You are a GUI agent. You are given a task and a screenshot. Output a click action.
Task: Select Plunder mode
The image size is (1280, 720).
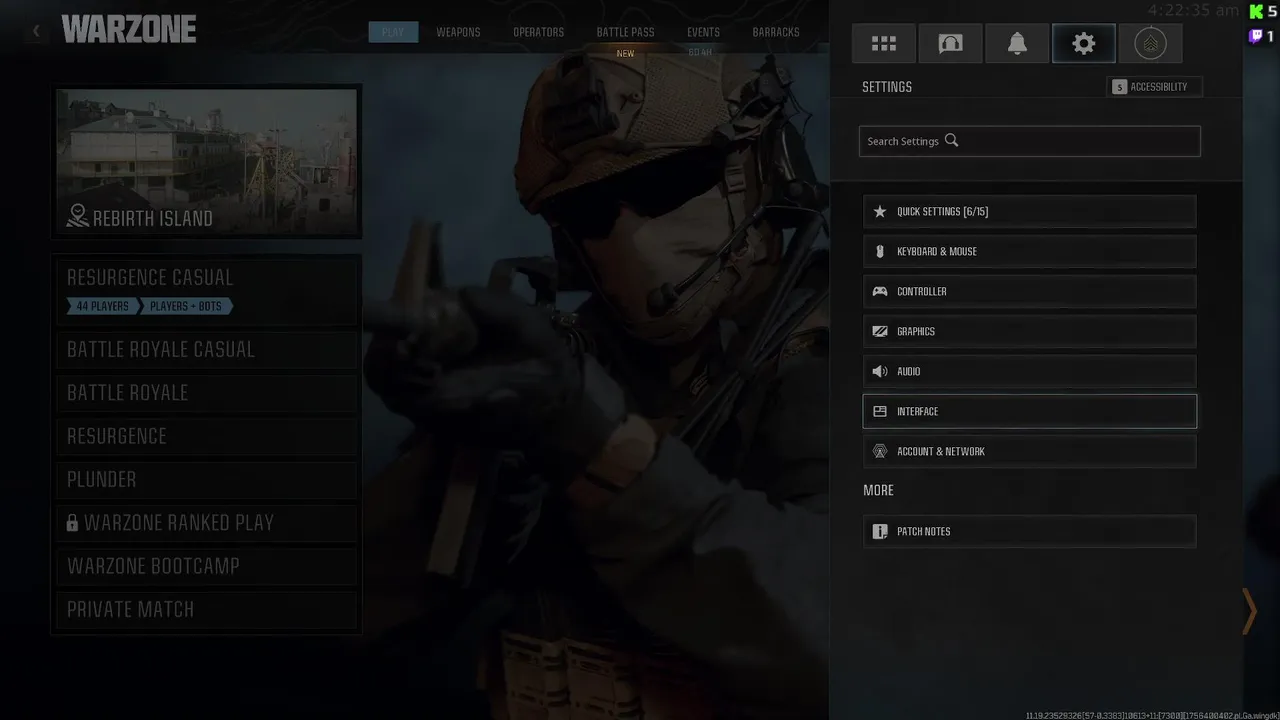pos(207,479)
